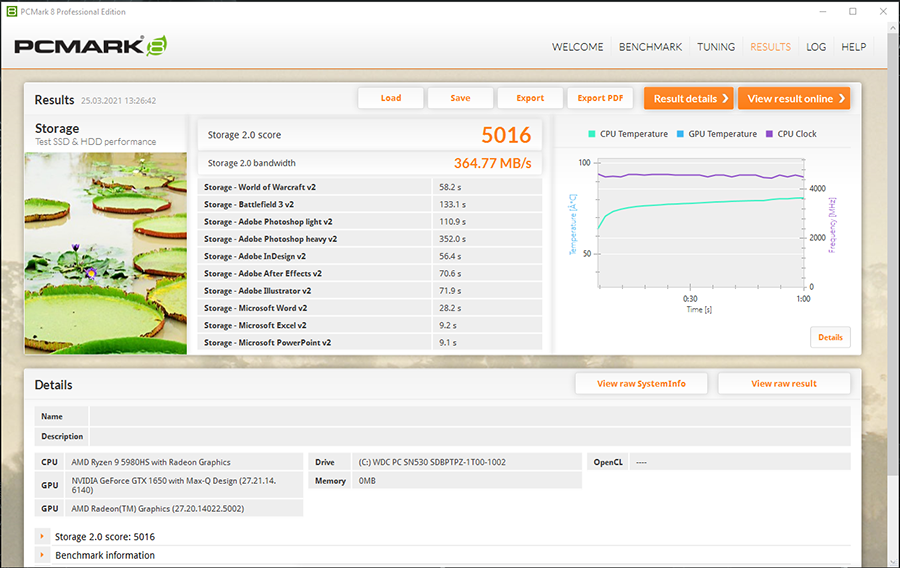Click the Save results button
Screen dimensions: 900x568
click(x=460, y=98)
